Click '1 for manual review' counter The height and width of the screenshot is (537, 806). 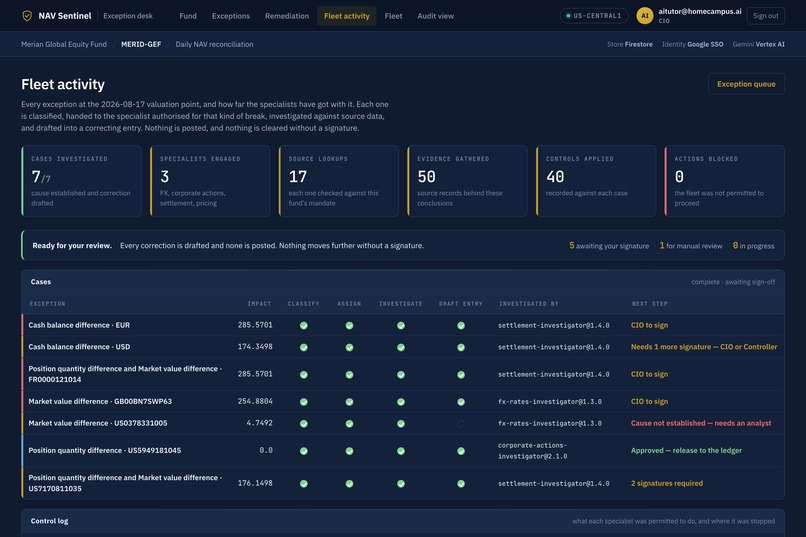(690, 246)
